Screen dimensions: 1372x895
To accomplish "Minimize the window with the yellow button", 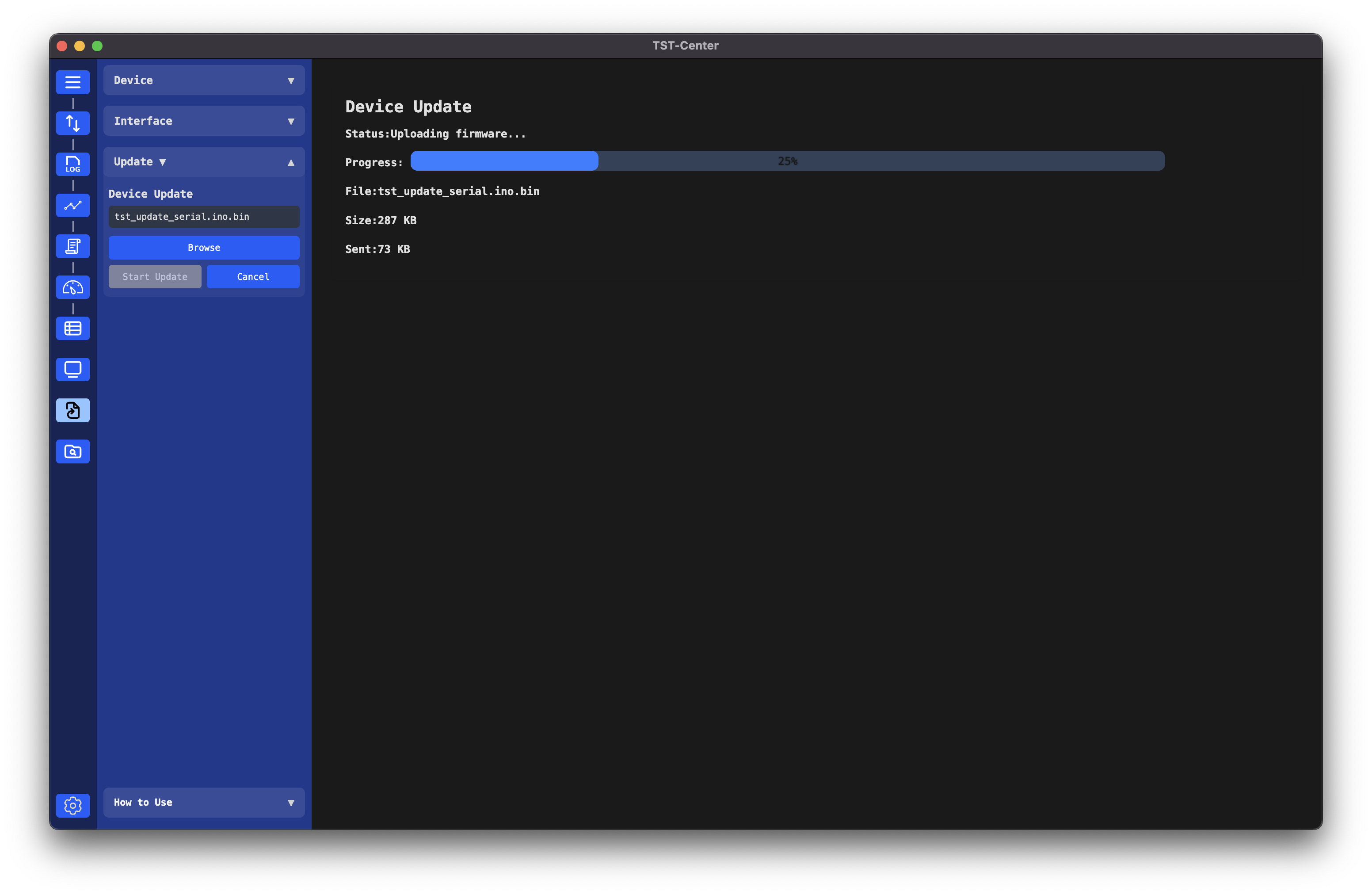I will pos(80,46).
